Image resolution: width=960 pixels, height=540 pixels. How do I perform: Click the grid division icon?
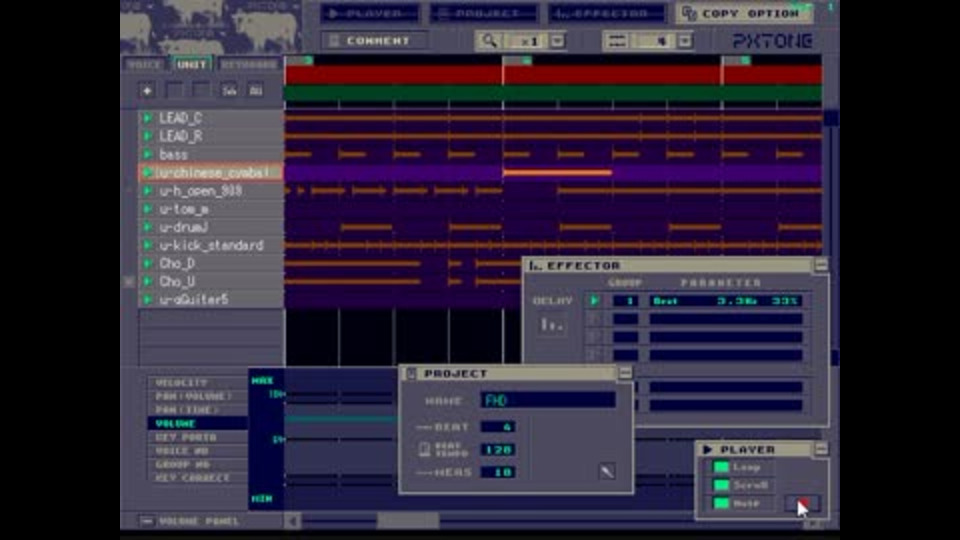(617, 41)
